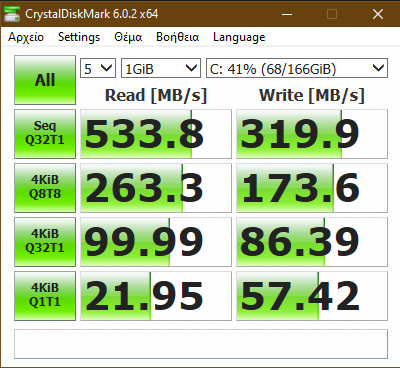400x368 pixels.
Task: Minimize the CrystalDiskMark window
Action: (287, 14)
